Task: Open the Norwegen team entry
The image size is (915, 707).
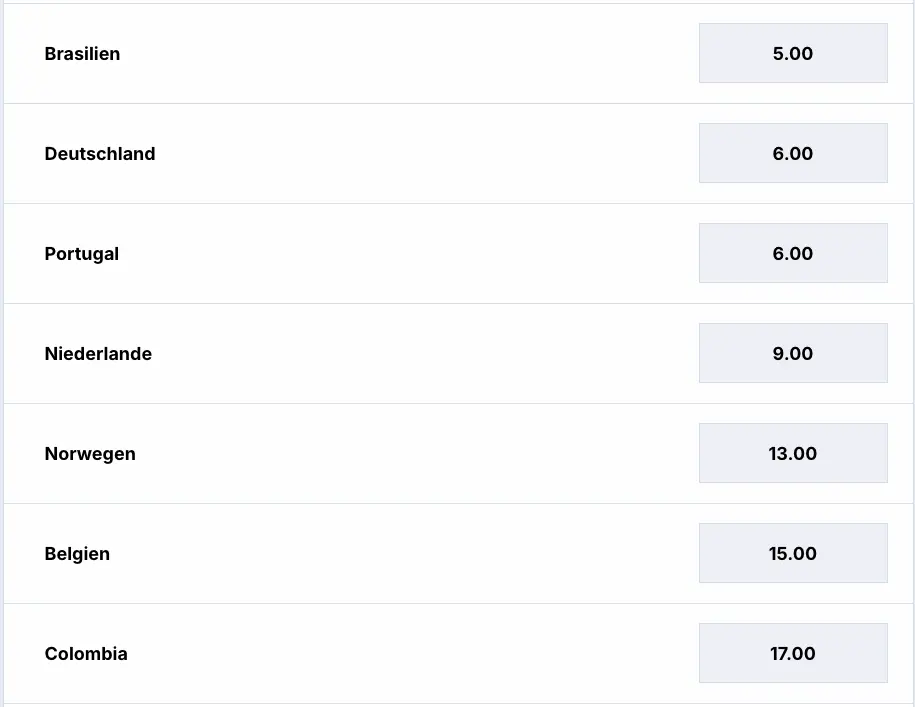Action: [x=90, y=454]
